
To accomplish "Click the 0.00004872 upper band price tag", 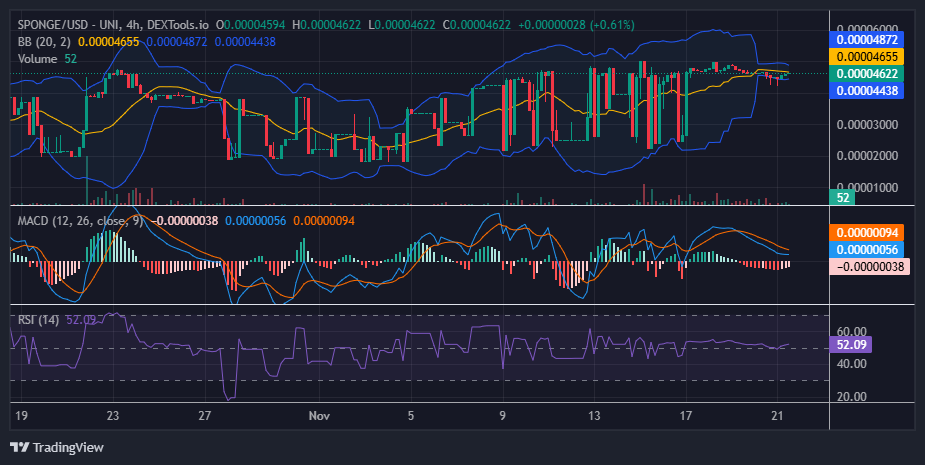I will pos(867,40).
